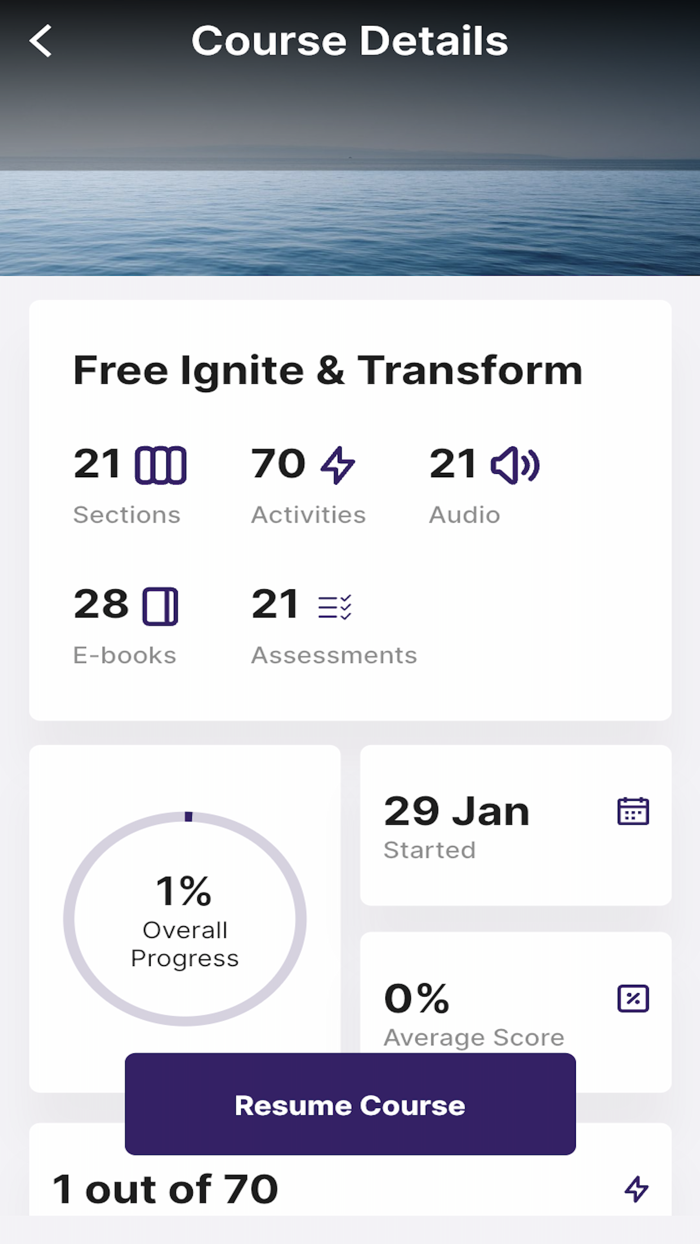The image size is (700, 1244).
Task: Select the Course Details title
Action: click(349, 40)
